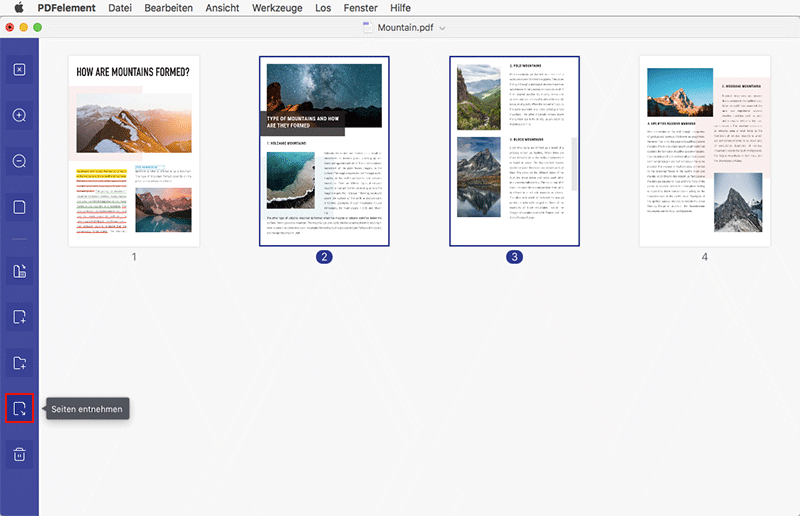This screenshot has height=516, width=800.
Task: Delete selected pages with trash icon
Action: [x=19, y=454]
